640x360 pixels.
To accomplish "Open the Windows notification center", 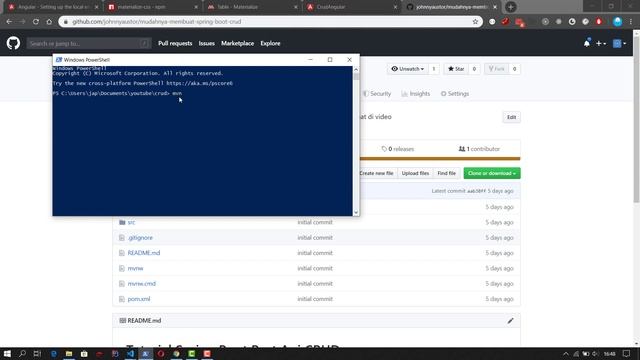I will click(x=627, y=354).
